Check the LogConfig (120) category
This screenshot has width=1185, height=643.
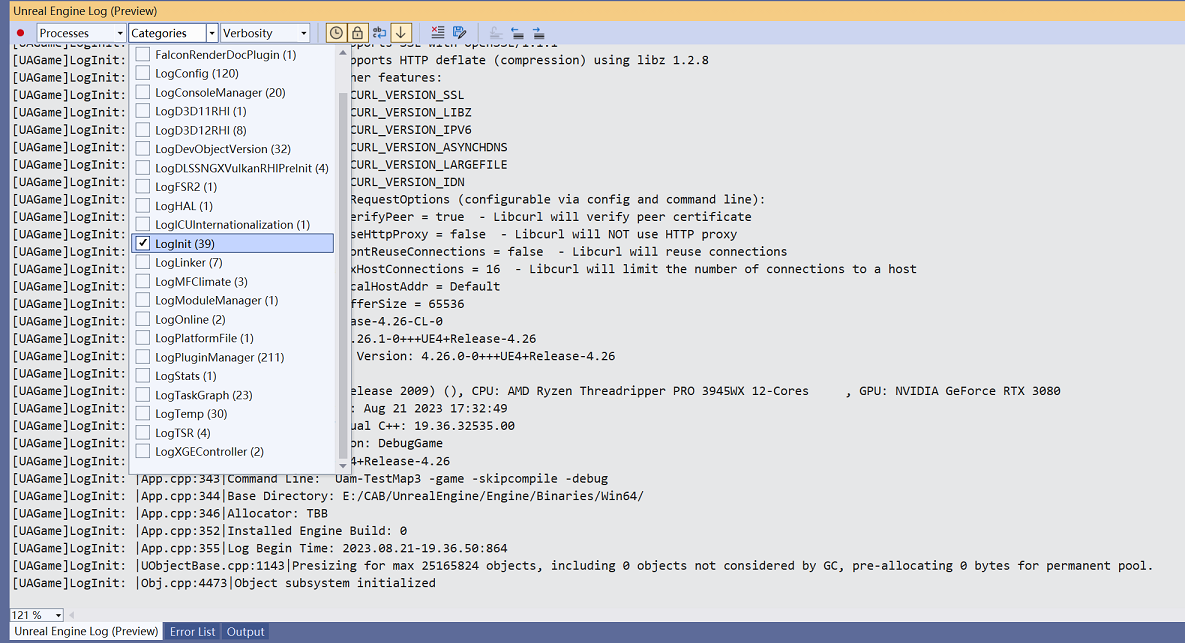click(143, 73)
